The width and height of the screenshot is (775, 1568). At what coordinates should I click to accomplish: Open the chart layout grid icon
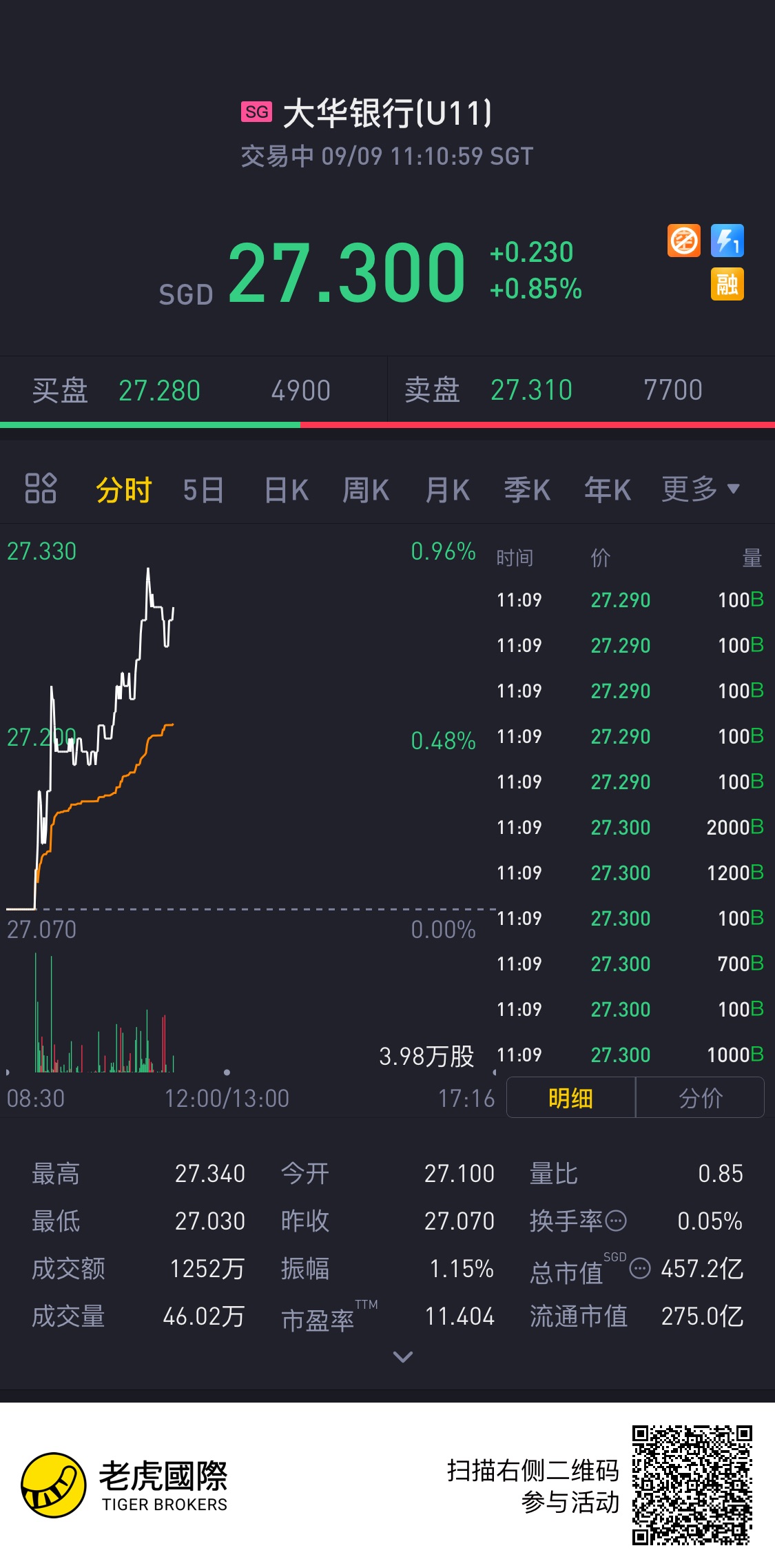click(40, 489)
